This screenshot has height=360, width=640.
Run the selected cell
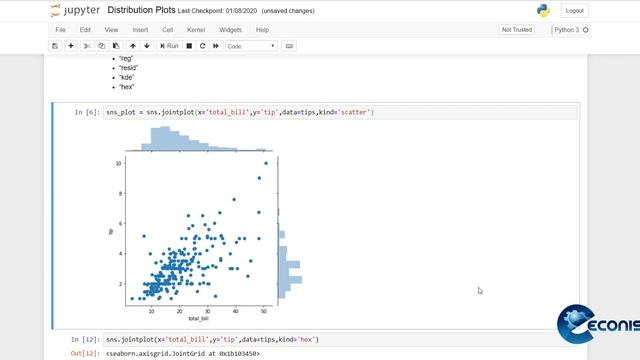[169, 46]
